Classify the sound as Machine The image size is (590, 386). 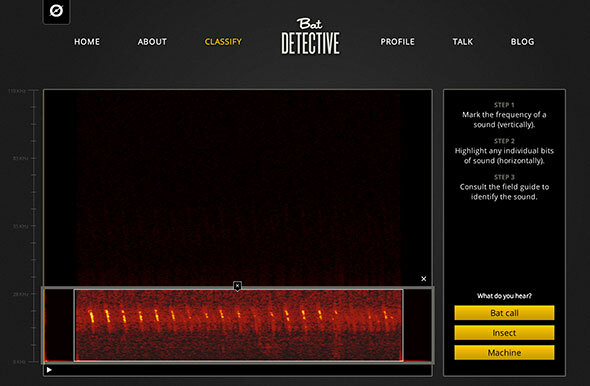tap(504, 353)
